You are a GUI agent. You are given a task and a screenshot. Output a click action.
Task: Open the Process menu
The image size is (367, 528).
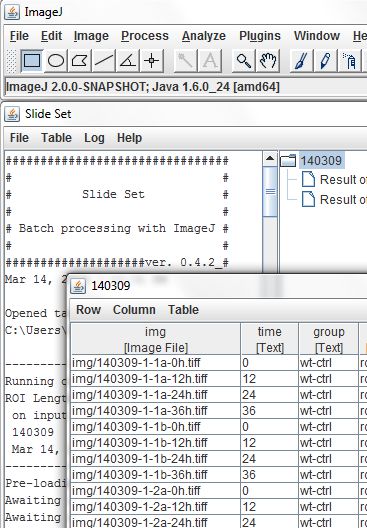(145, 36)
